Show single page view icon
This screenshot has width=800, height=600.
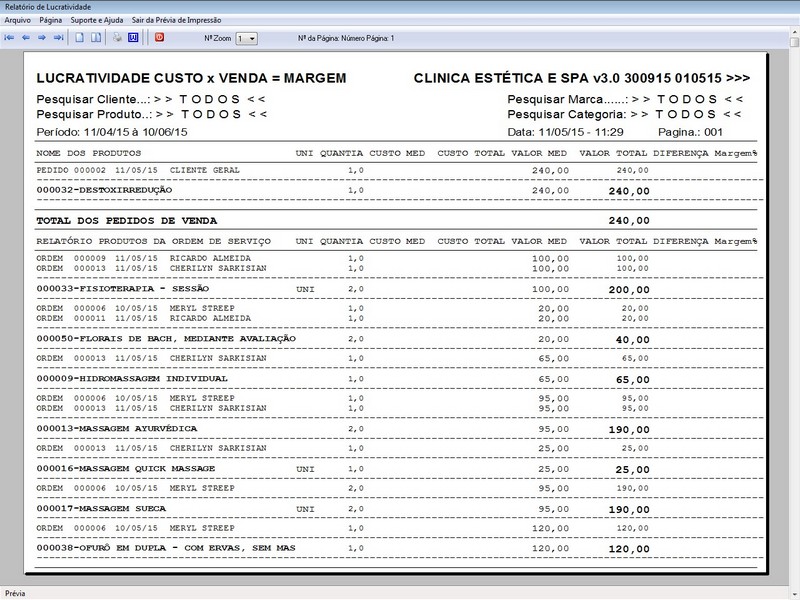pyautogui.click(x=80, y=38)
